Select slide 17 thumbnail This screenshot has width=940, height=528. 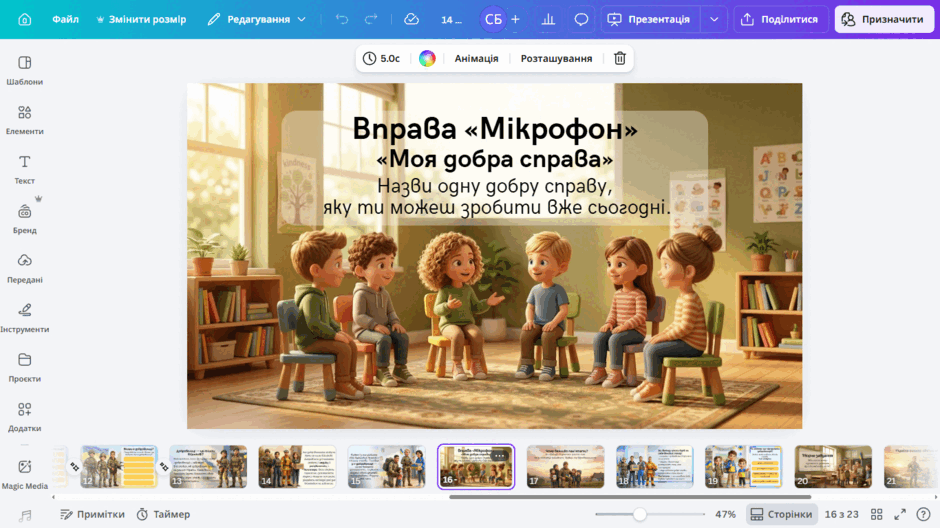point(565,466)
